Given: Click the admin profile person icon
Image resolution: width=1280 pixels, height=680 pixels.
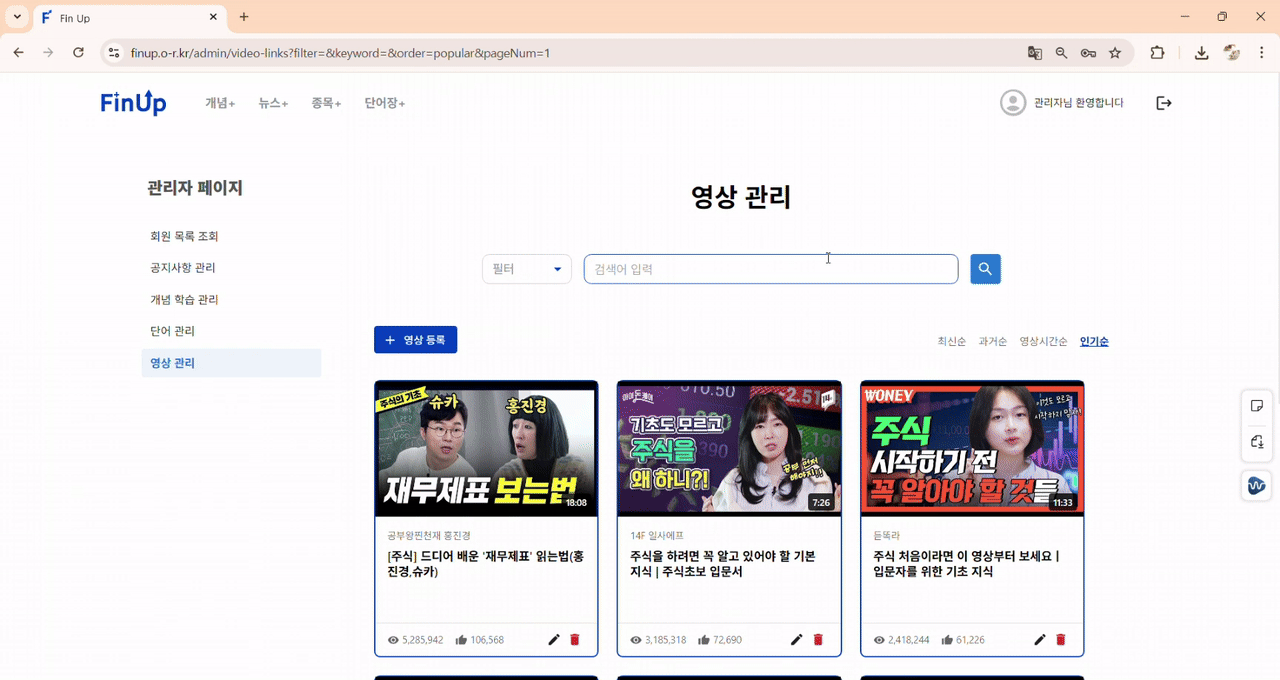Looking at the screenshot, I should click(1013, 101).
